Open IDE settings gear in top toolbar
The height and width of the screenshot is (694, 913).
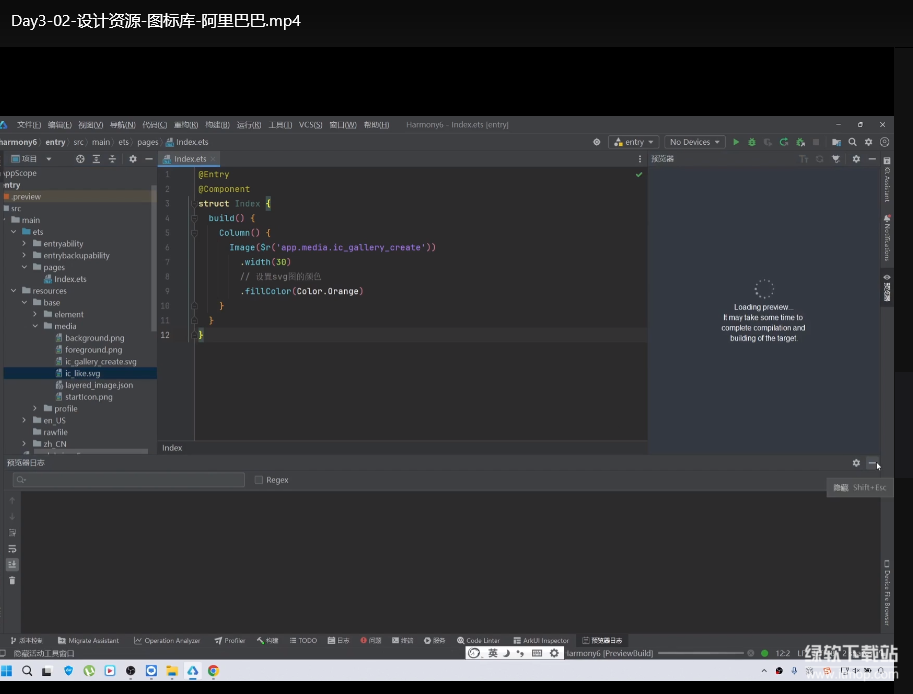pyautogui.click(x=868, y=142)
